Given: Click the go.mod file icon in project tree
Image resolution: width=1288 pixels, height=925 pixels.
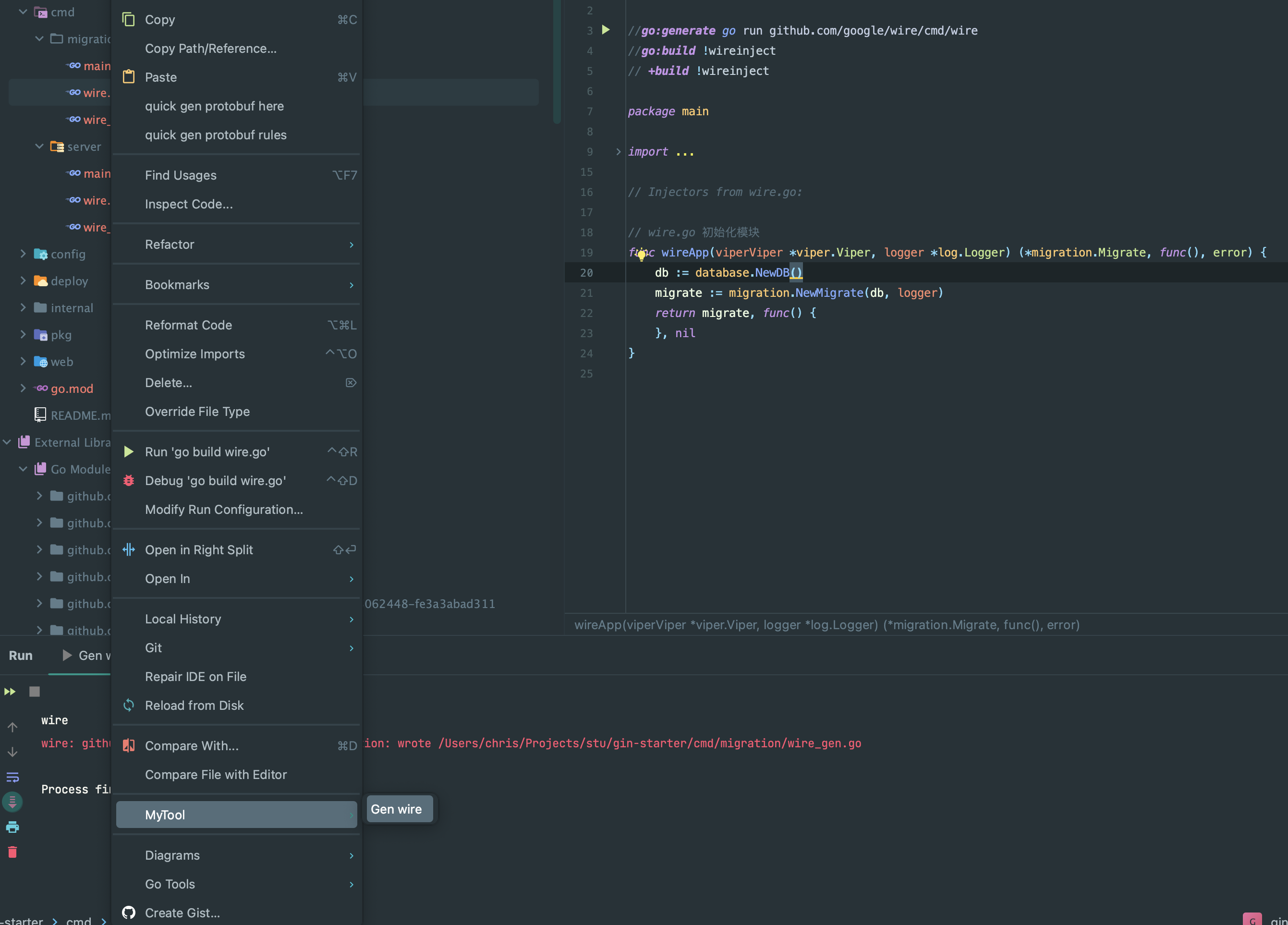Looking at the screenshot, I should tap(41, 389).
